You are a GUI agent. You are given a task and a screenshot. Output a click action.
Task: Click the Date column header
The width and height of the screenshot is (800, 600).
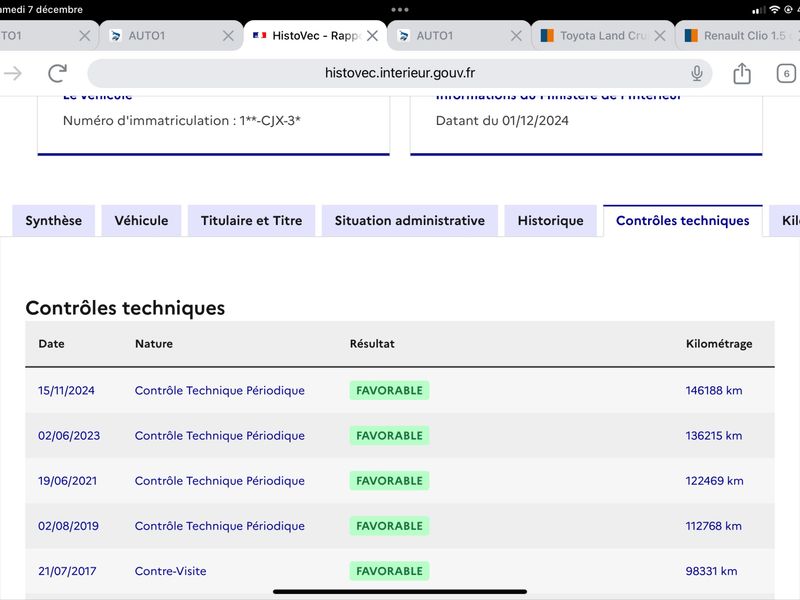[x=52, y=344]
